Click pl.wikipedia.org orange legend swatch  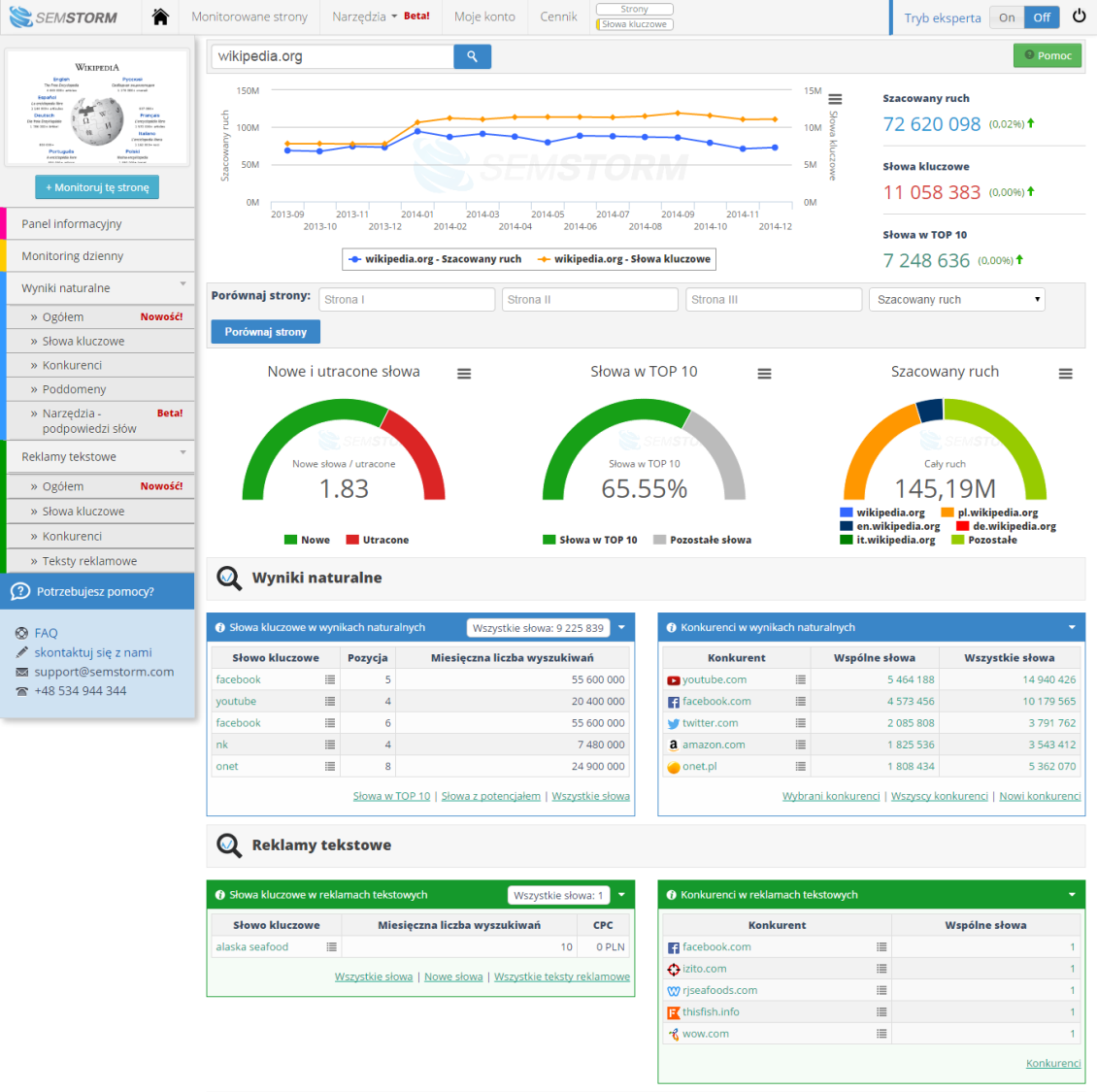(947, 513)
